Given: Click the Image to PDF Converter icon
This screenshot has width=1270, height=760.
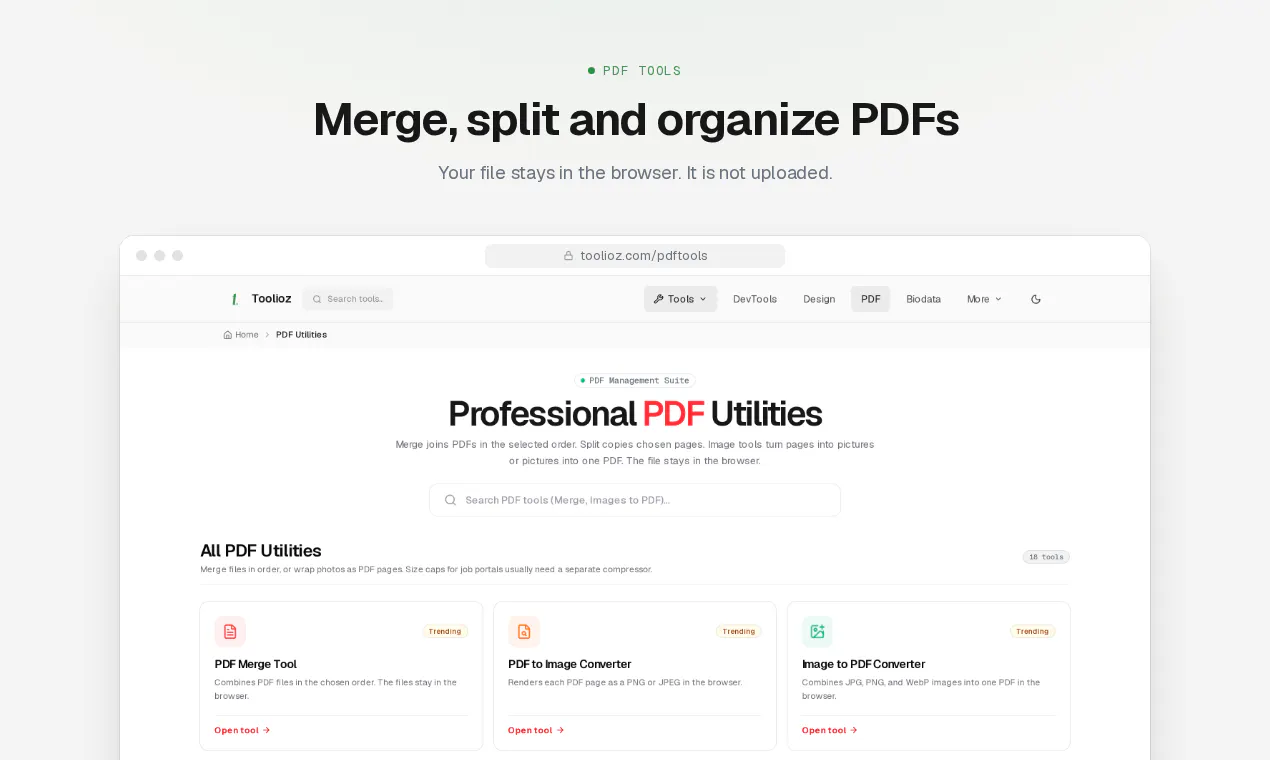Looking at the screenshot, I should 817,631.
